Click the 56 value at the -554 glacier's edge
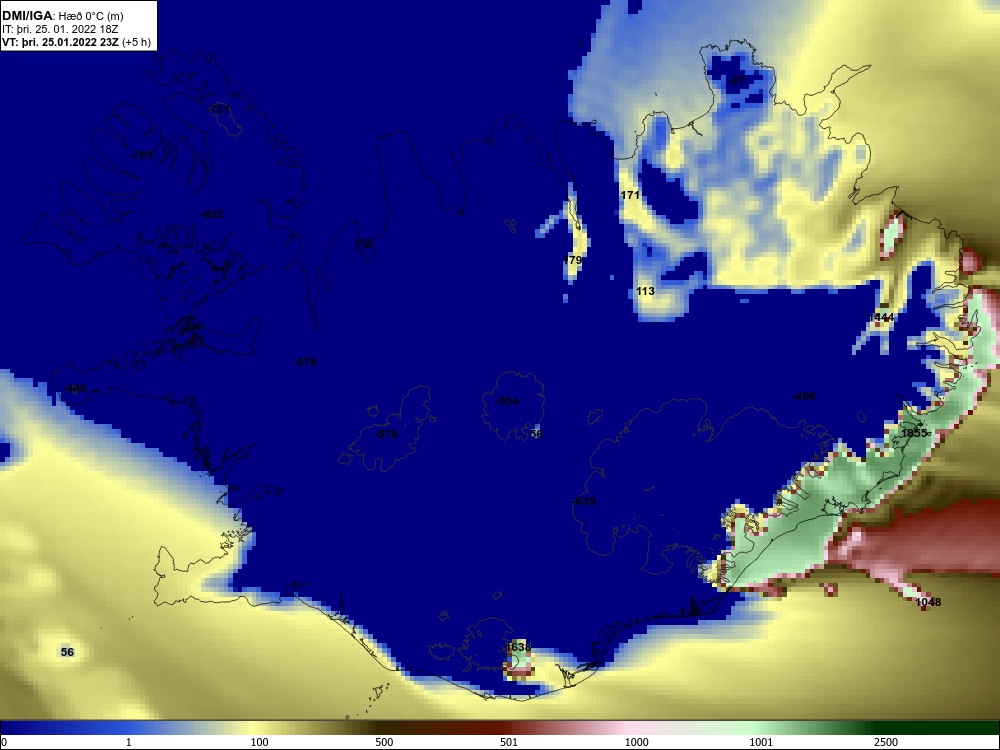 pyautogui.click(x=536, y=434)
